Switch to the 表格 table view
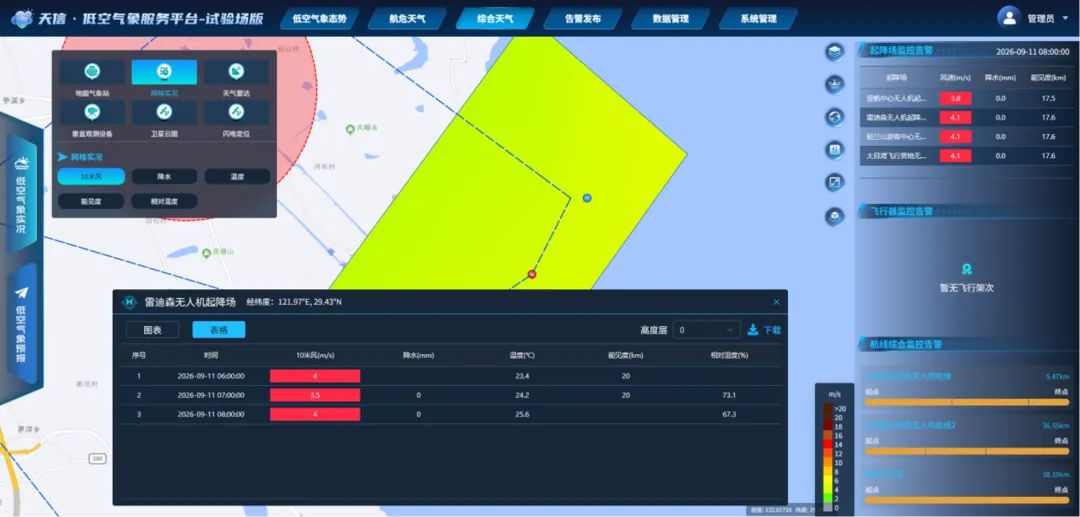The image size is (1080, 517). [219, 330]
